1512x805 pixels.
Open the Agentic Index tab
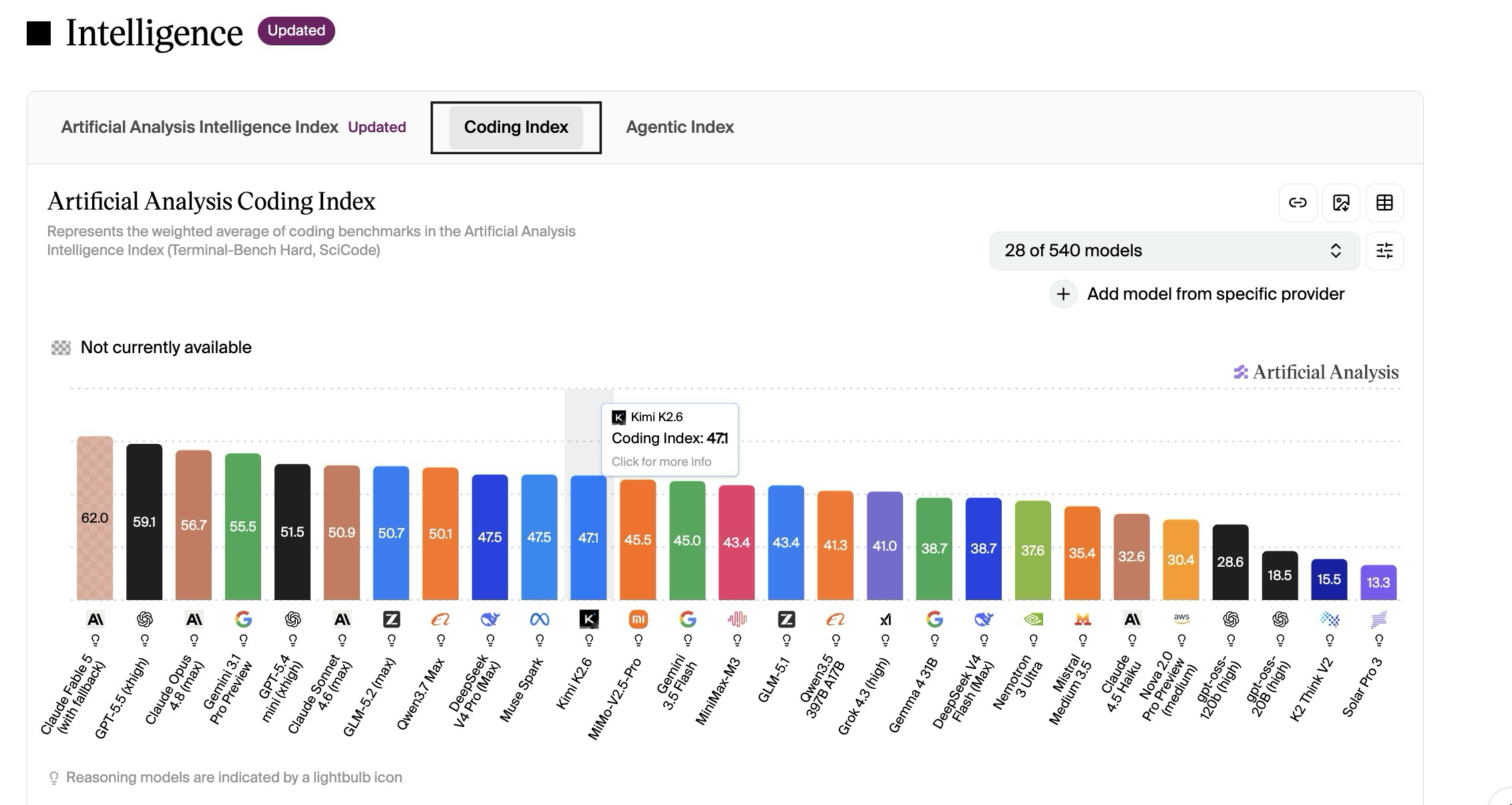(x=680, y=127)
